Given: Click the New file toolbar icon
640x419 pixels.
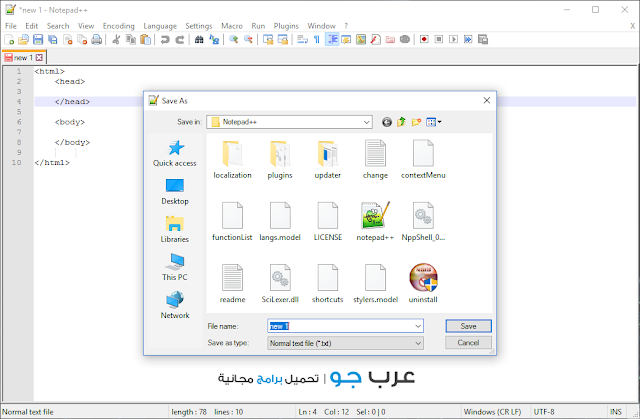Looking at the screenshot, I should click(9, 40).
